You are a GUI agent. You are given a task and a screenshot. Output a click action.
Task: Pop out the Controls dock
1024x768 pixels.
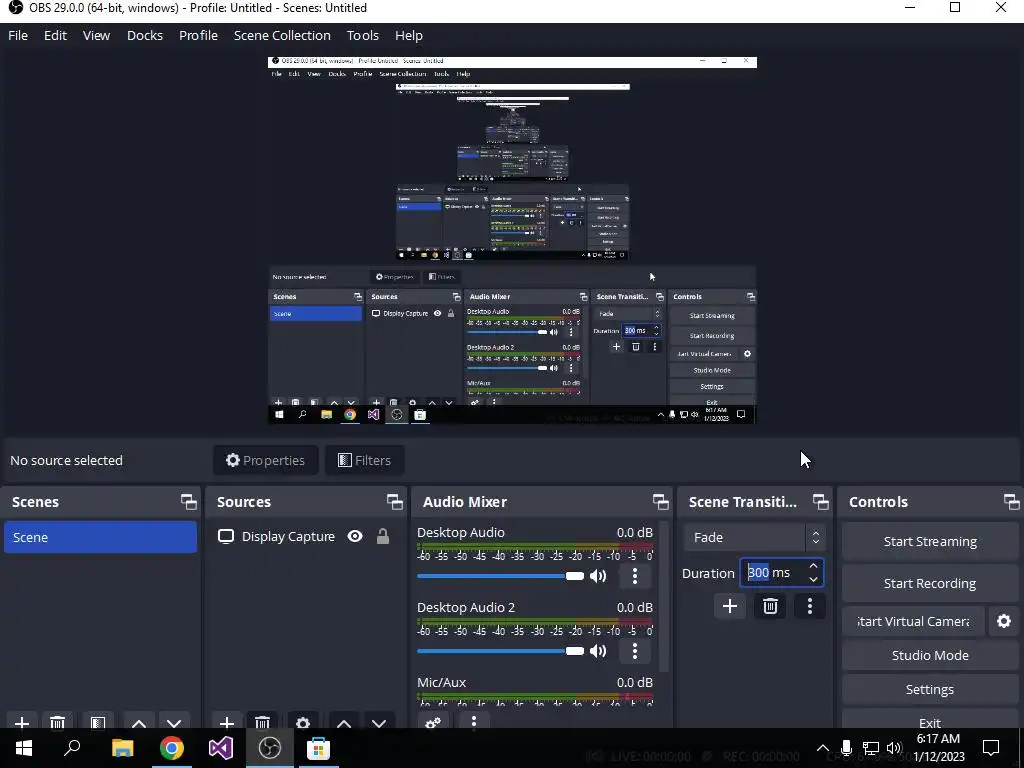1012,502
